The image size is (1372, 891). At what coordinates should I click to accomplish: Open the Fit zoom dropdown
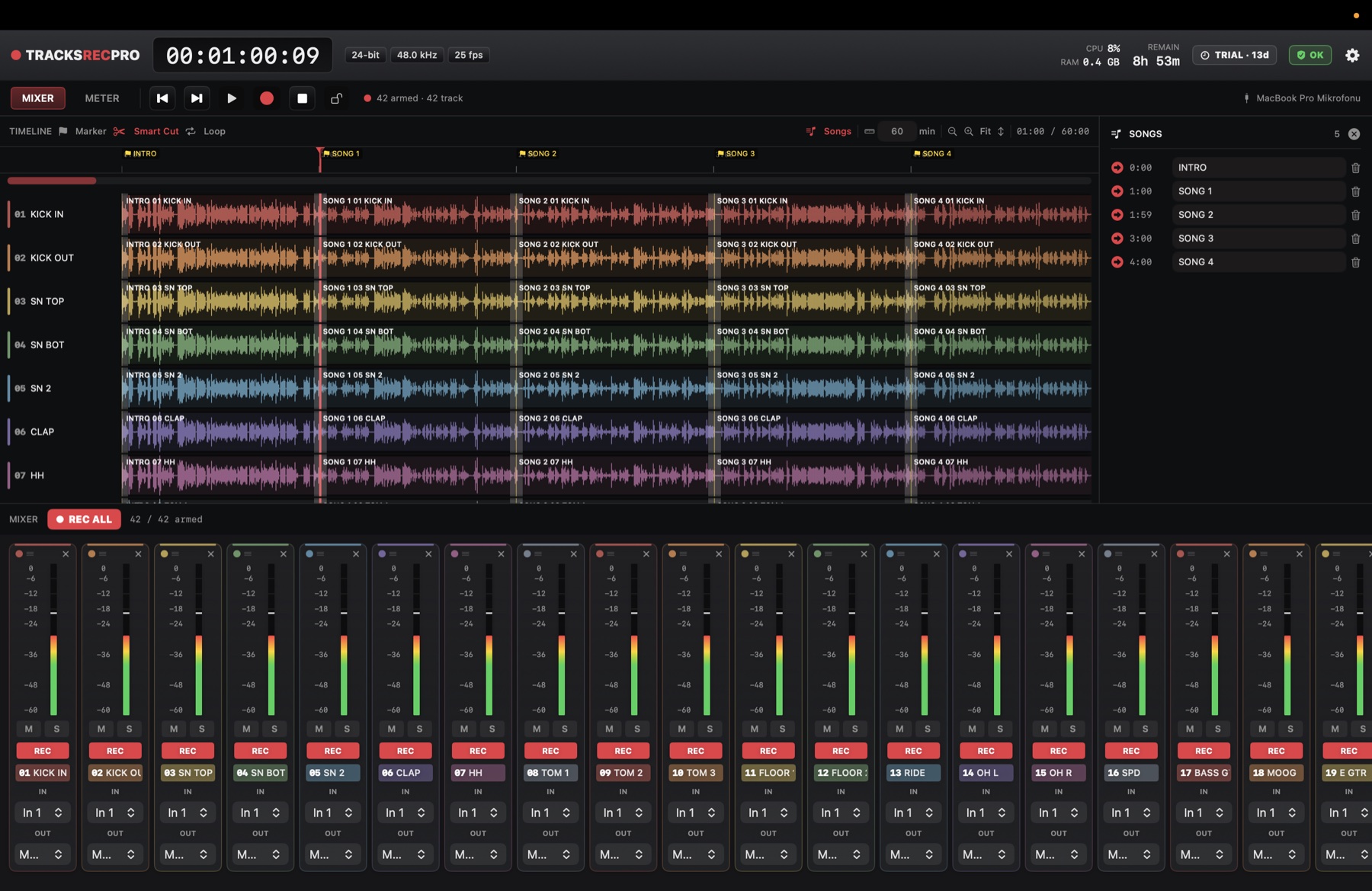(x=992, y=131)
